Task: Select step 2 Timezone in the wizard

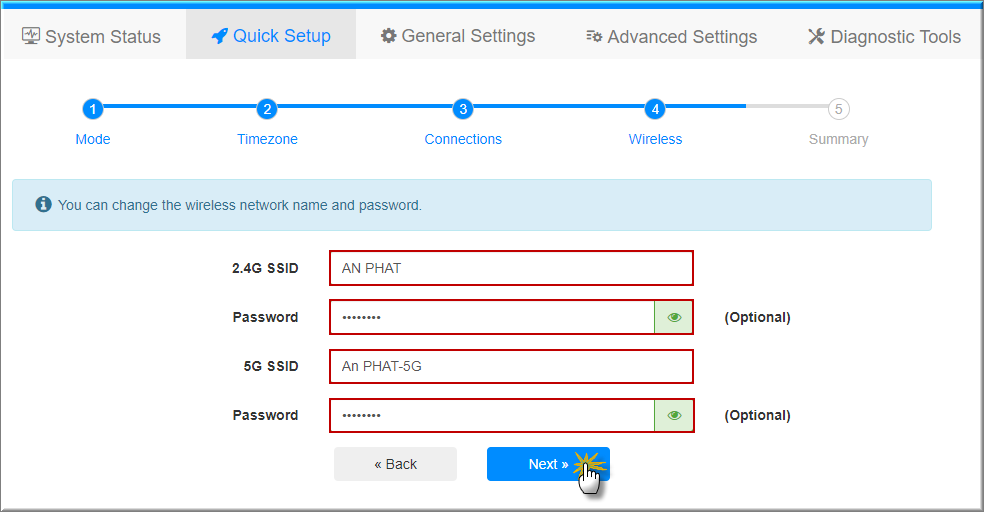Action: coord(266,109)
